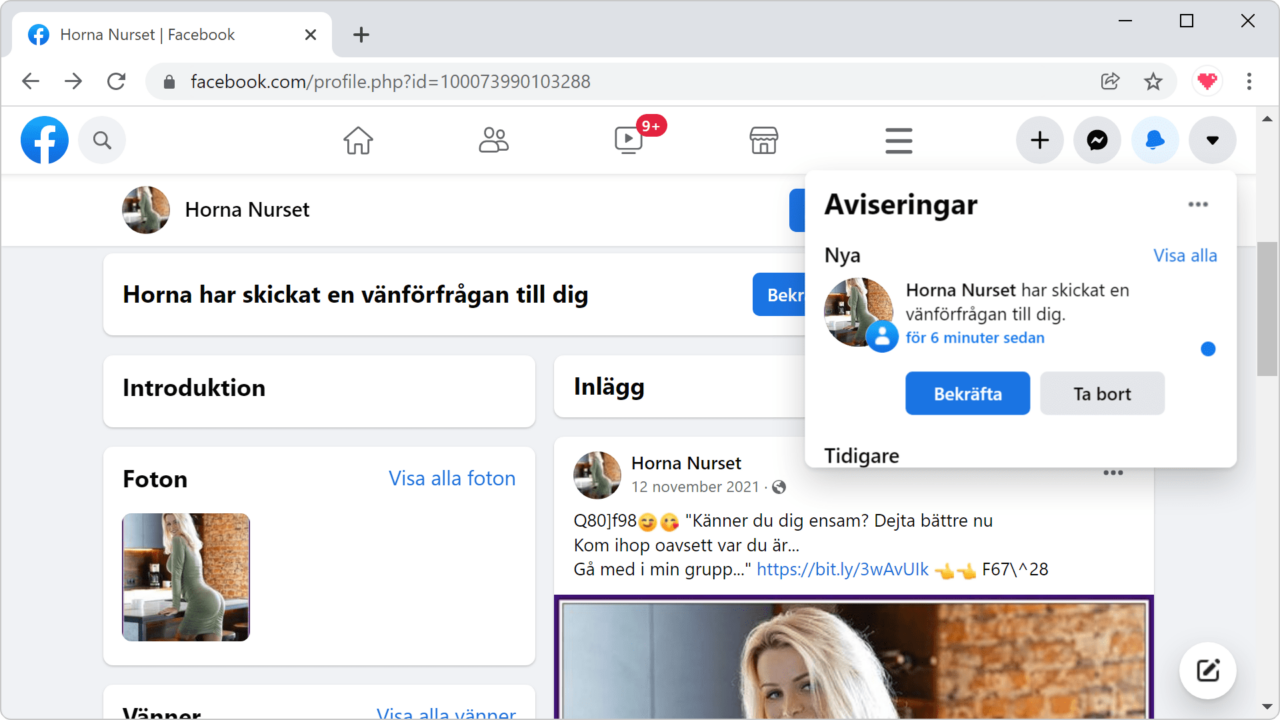Click Ta bort to remove friend request
The image size is (1280, 720).
click(x=1102, y=394)
